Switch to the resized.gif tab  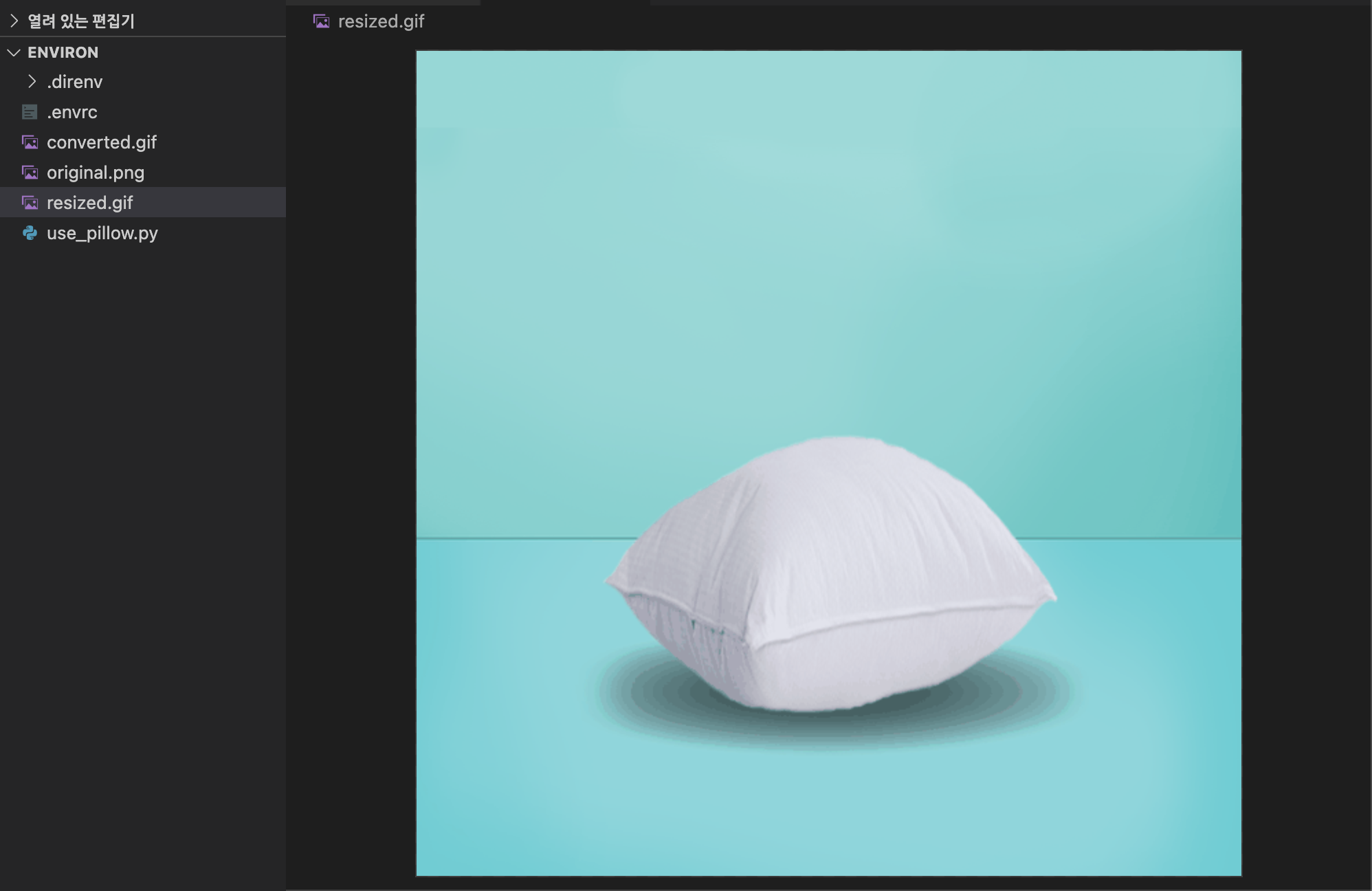pos(381,21)
